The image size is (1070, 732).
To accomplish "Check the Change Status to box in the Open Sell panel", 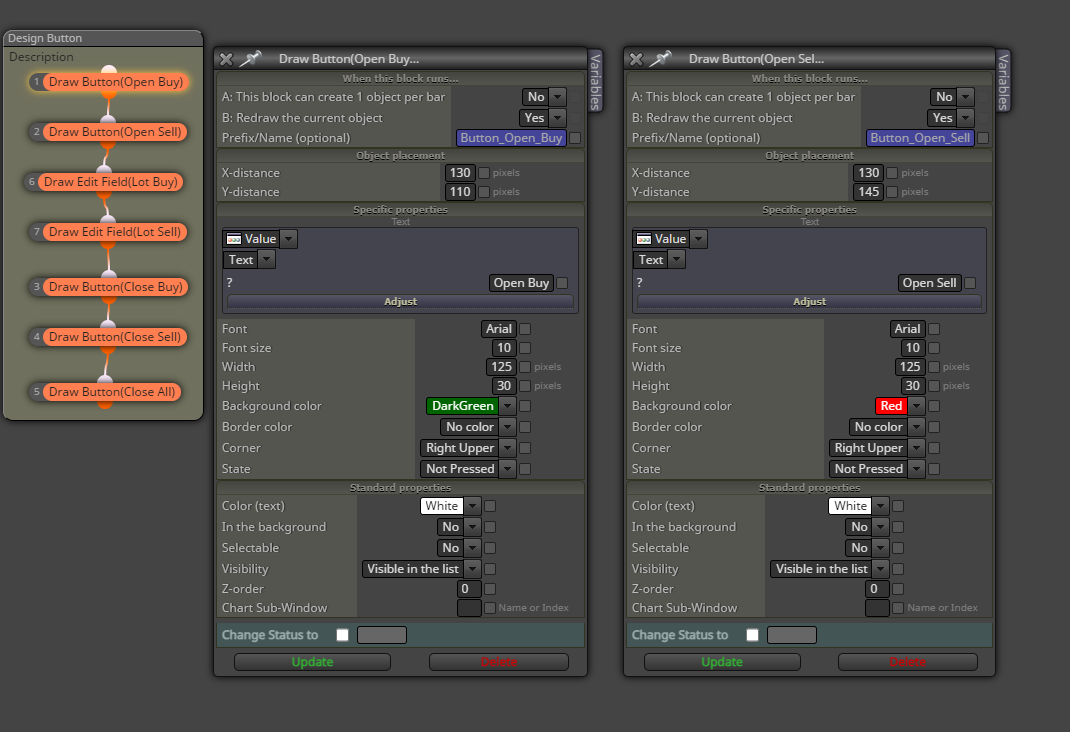I will point(752,635).
